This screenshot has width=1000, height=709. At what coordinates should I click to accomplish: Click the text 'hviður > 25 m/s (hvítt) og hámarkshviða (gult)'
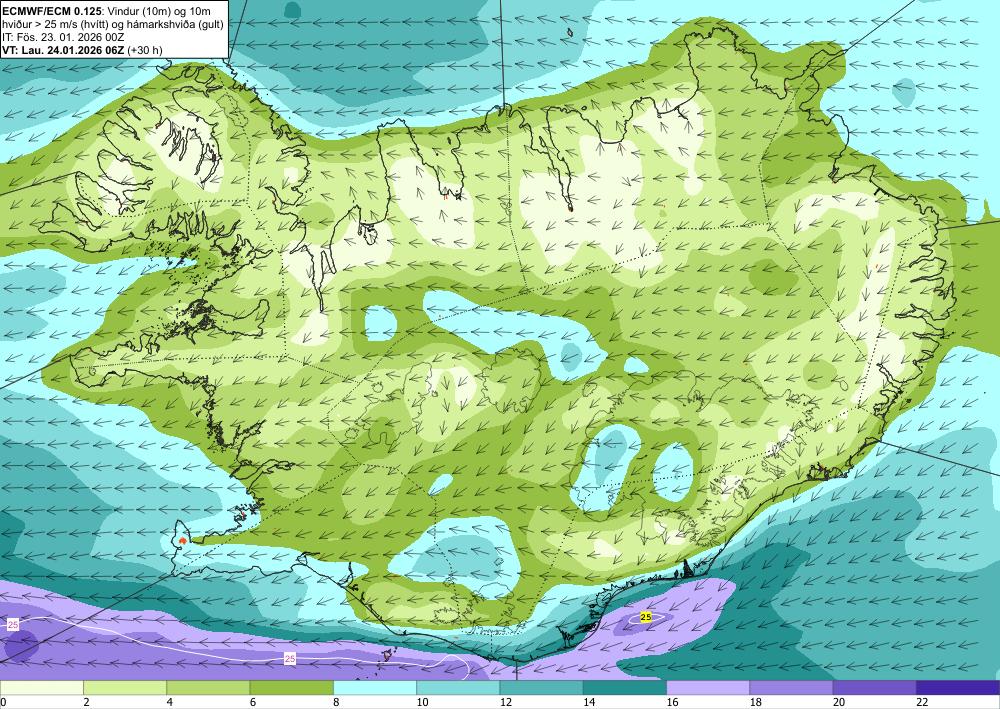(113, 24)
